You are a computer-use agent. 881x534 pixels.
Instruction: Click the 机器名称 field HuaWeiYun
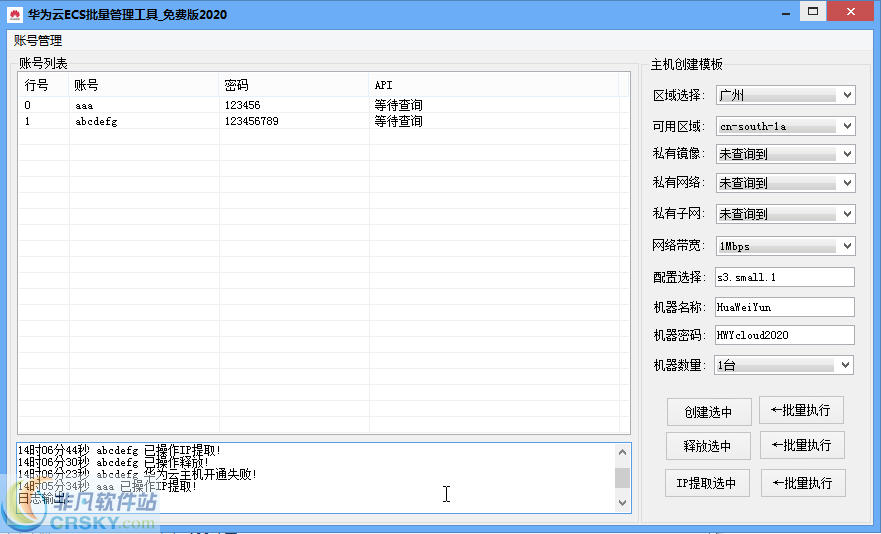pyautogui.click(x=785, y=307)
